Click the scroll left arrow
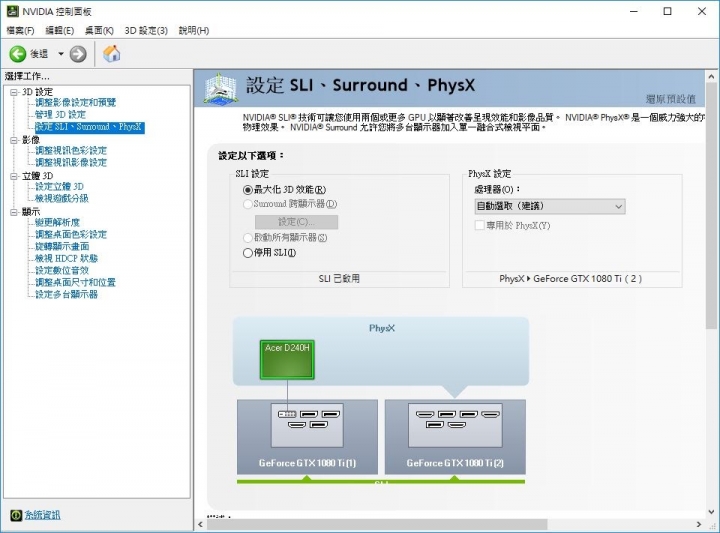This screenshot has height=533, width=720. coord(200,524)
